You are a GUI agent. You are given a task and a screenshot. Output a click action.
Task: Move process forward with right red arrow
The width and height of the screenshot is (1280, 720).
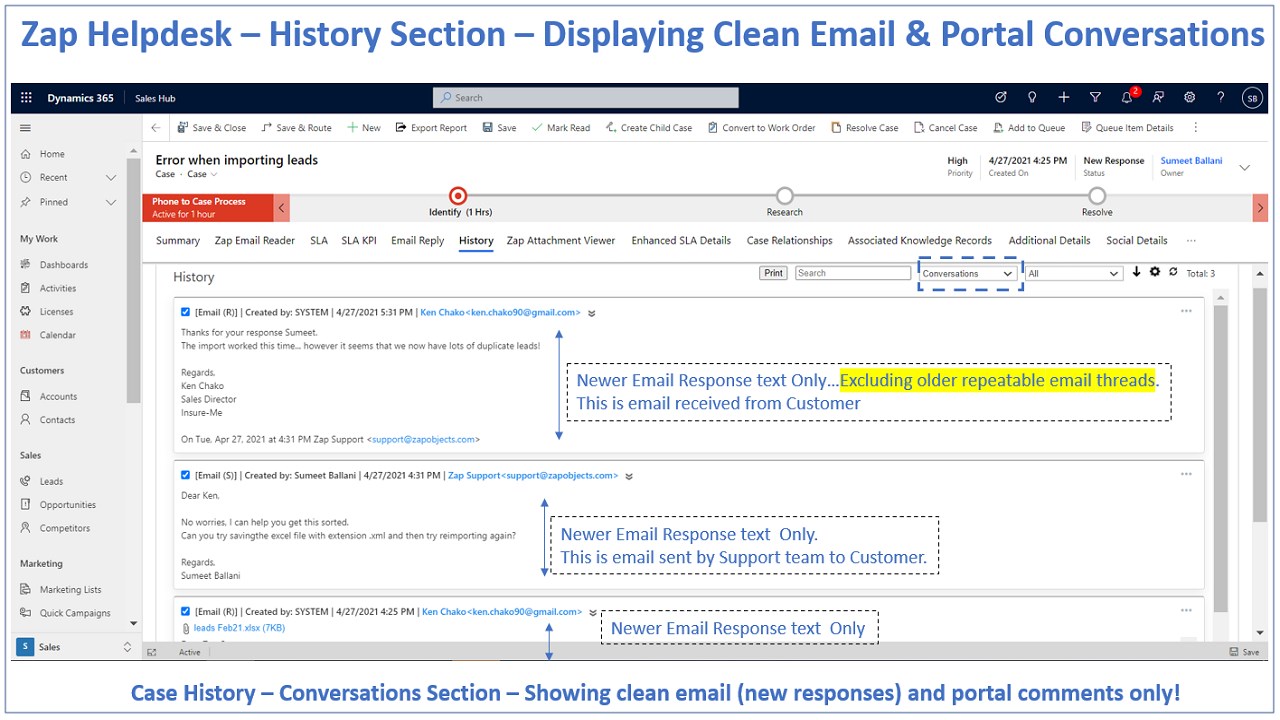tap(1260, 207)
